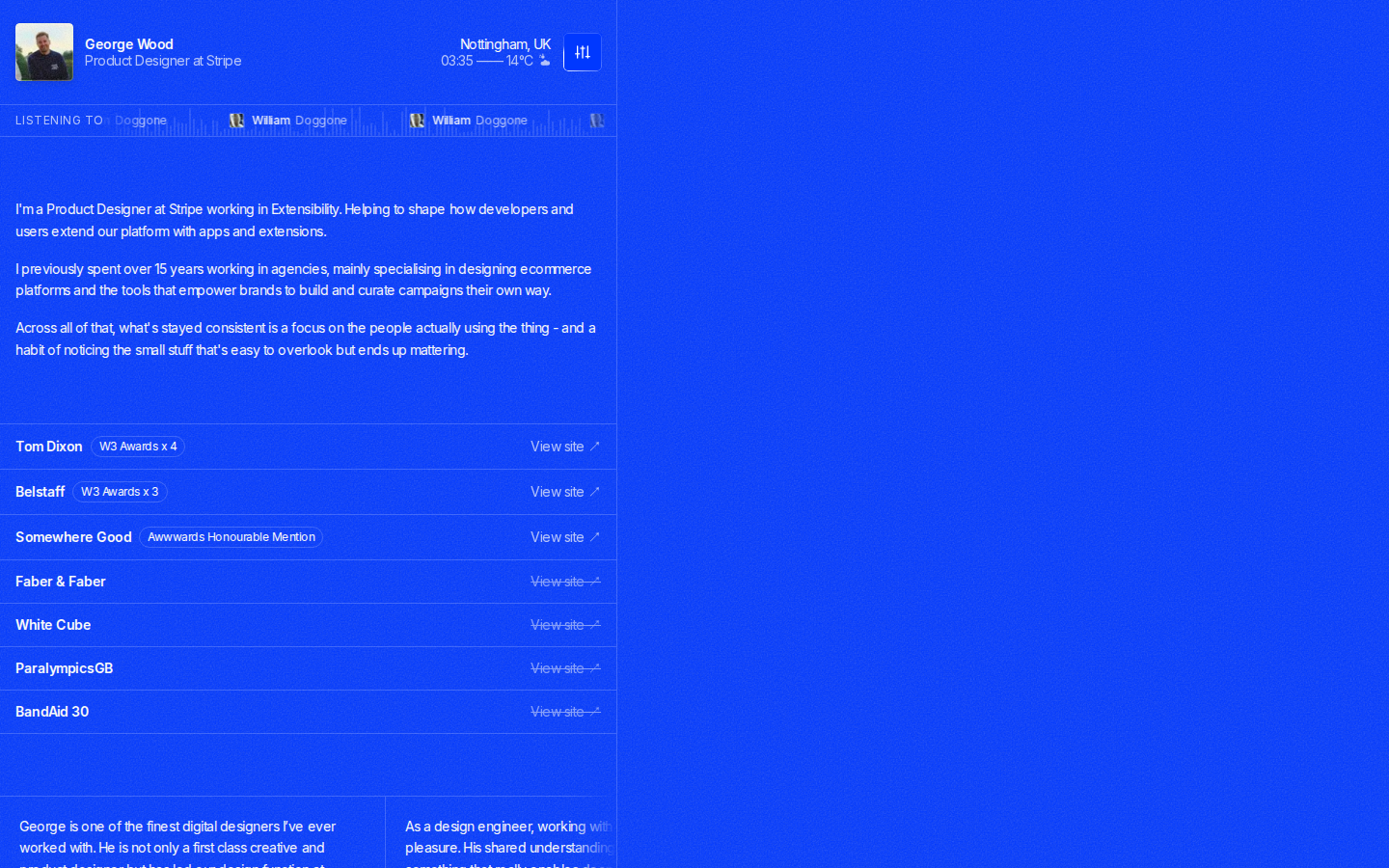Select the ParalympicsGB project name

[x=65, y=668]
